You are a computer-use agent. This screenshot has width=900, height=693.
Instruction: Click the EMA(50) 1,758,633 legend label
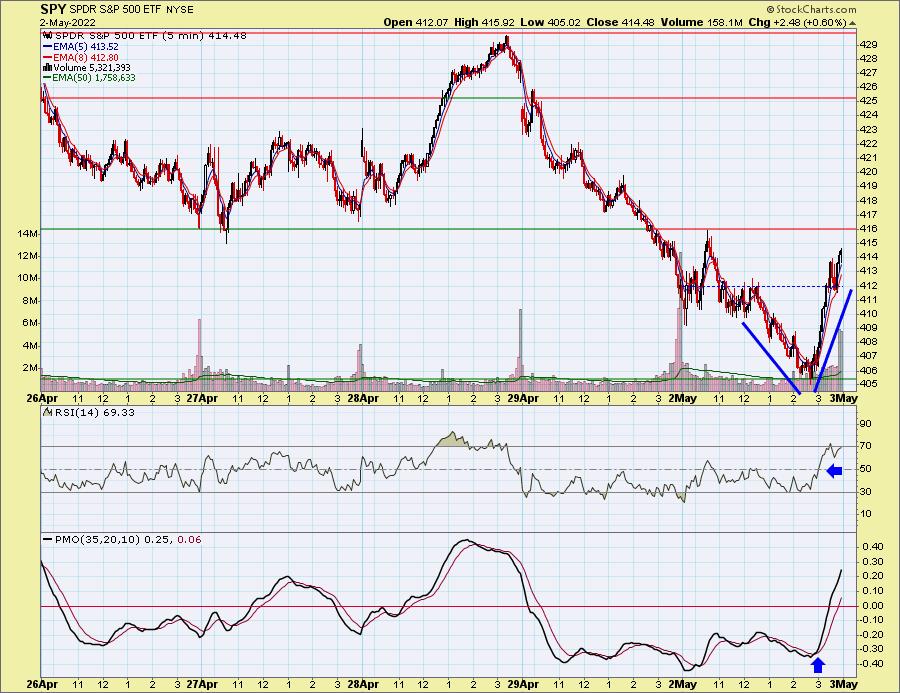click(x=94, y=78)
